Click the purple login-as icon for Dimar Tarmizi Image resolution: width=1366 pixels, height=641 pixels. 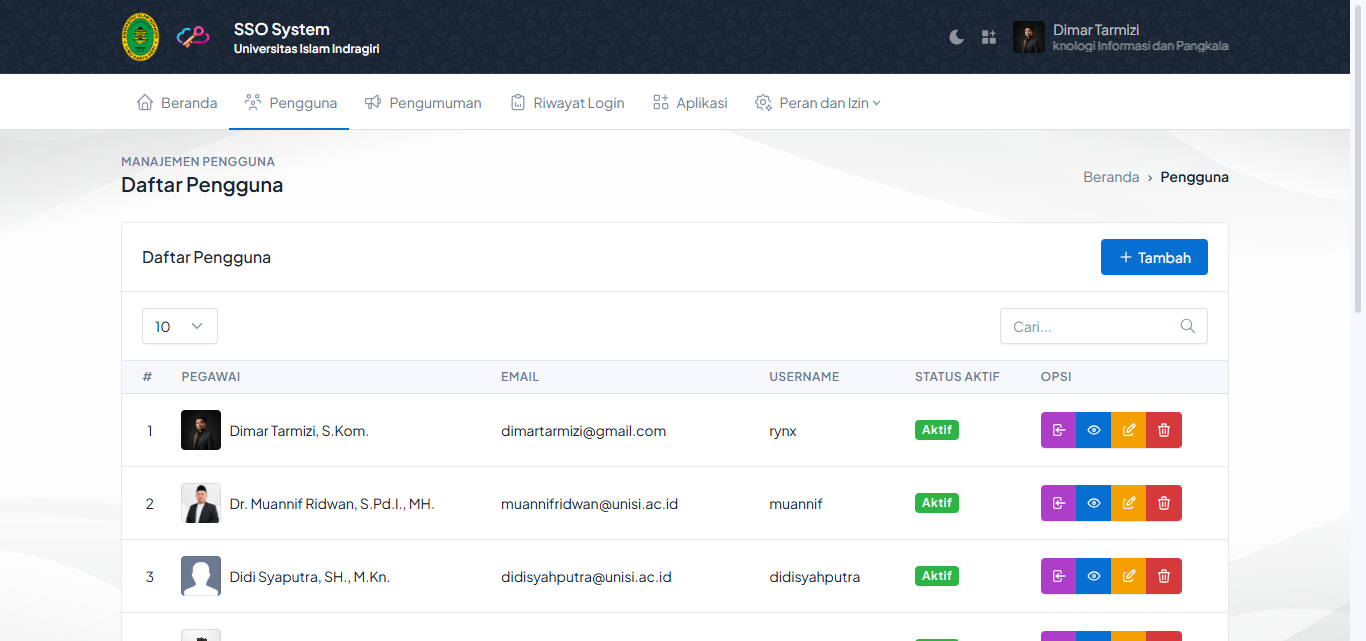coord(1058,430)
